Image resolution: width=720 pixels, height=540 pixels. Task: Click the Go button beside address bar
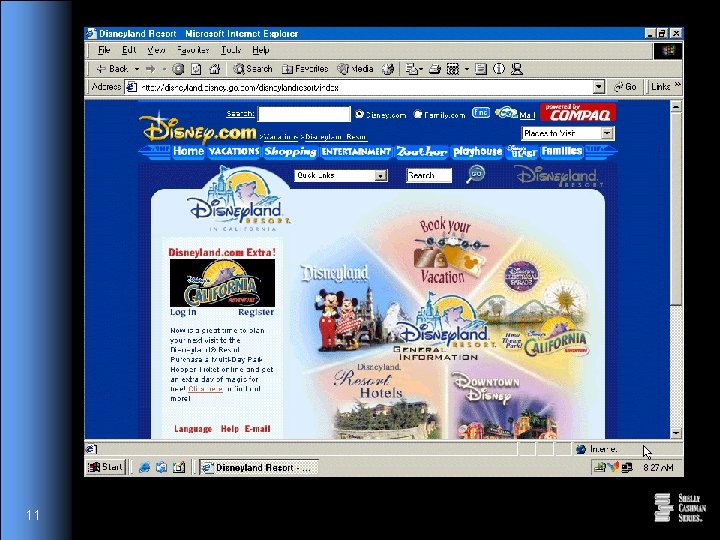pos(625,86)
